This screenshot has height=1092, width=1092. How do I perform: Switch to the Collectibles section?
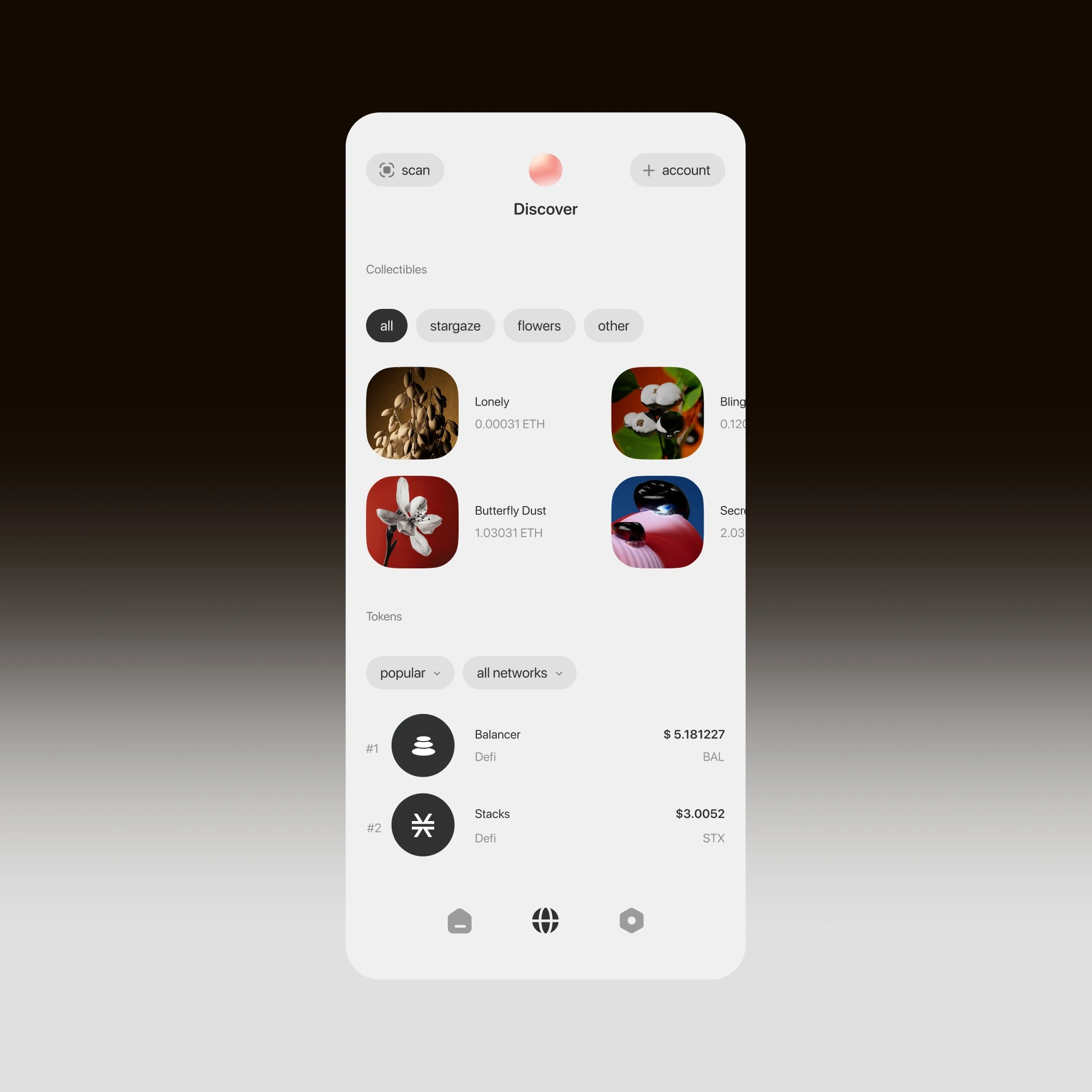[396, 269]
